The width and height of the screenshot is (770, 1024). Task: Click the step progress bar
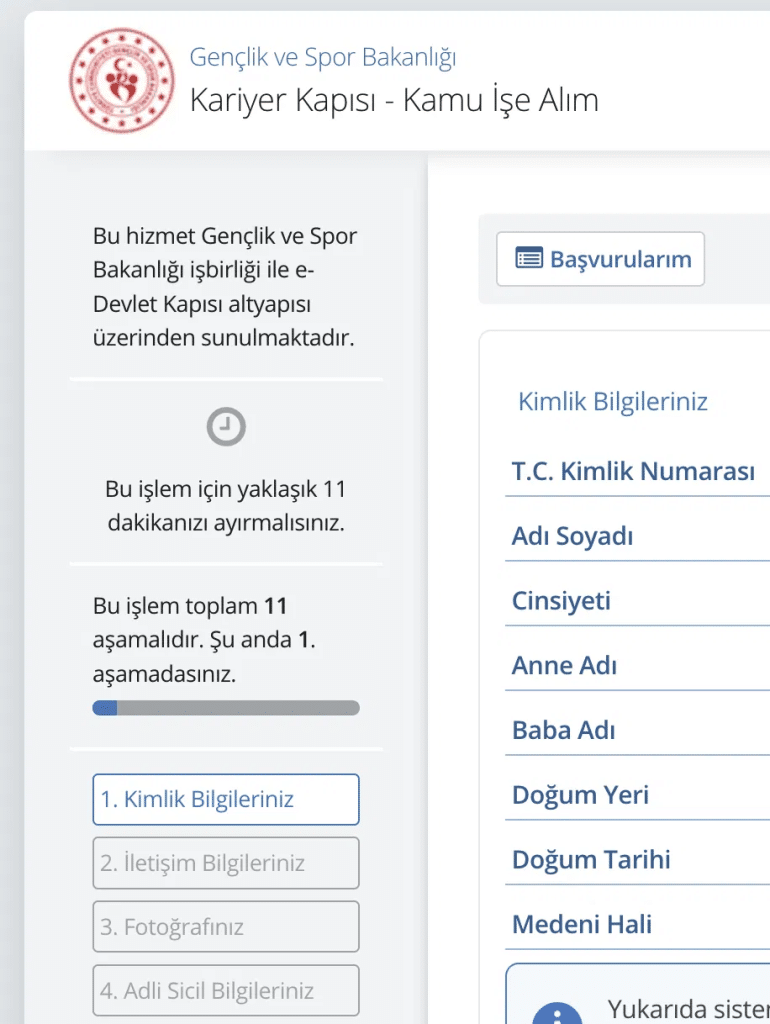point(226,708)
